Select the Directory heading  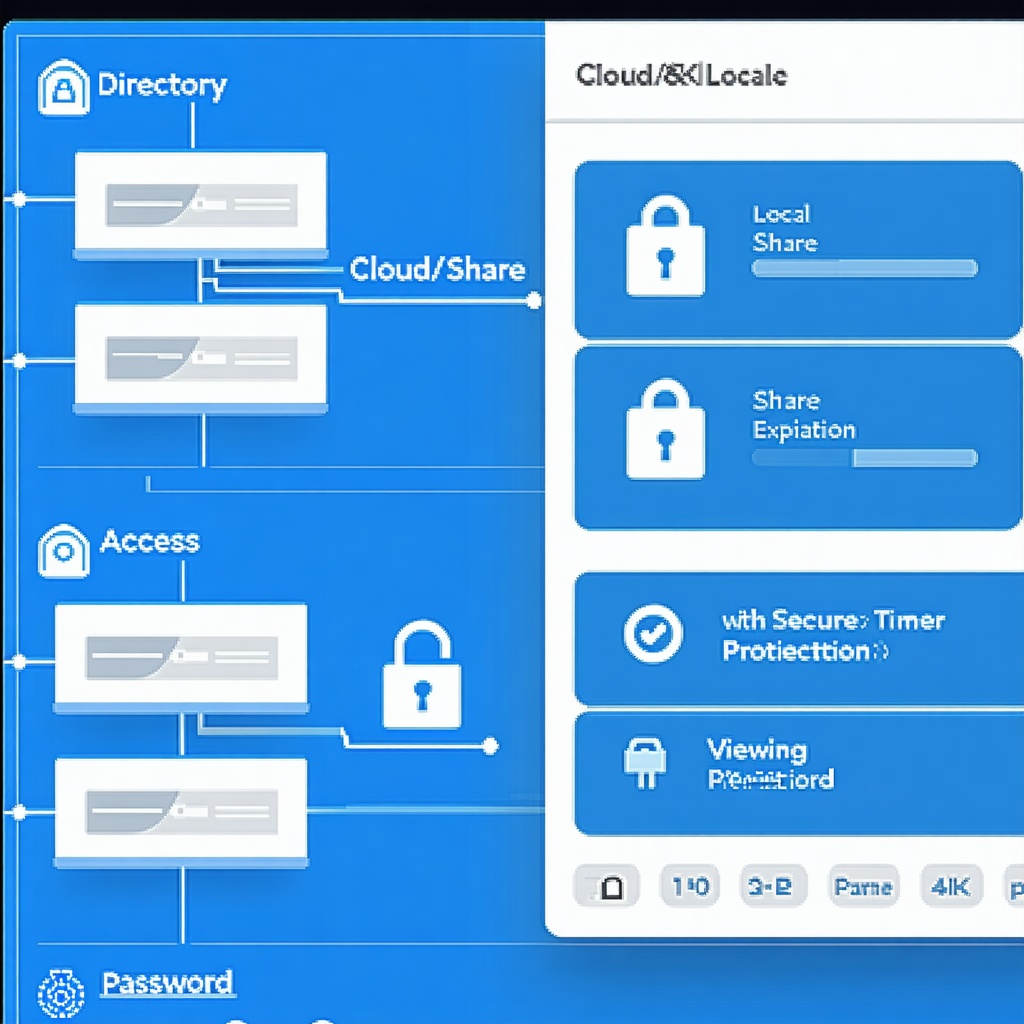pyautogui.click(x=162, y=85)
